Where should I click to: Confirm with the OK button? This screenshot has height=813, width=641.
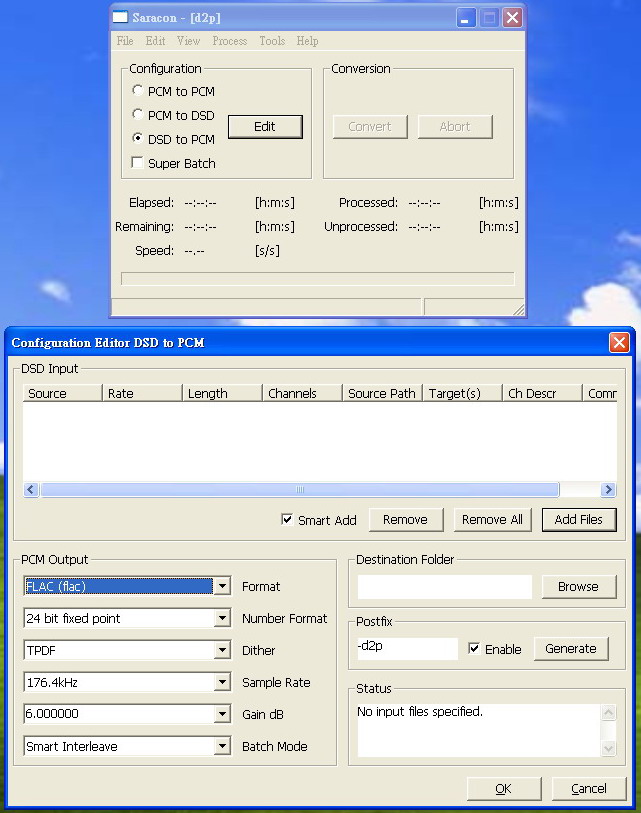504,789
